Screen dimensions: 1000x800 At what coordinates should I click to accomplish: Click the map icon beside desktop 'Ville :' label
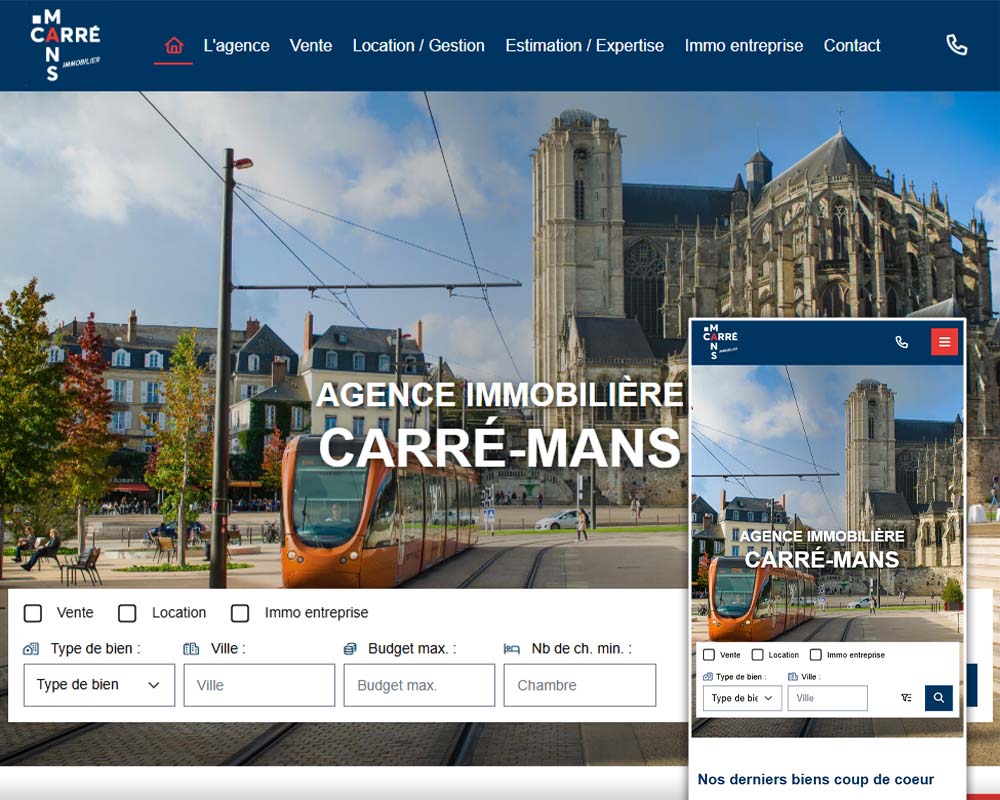tap(191, 649)
